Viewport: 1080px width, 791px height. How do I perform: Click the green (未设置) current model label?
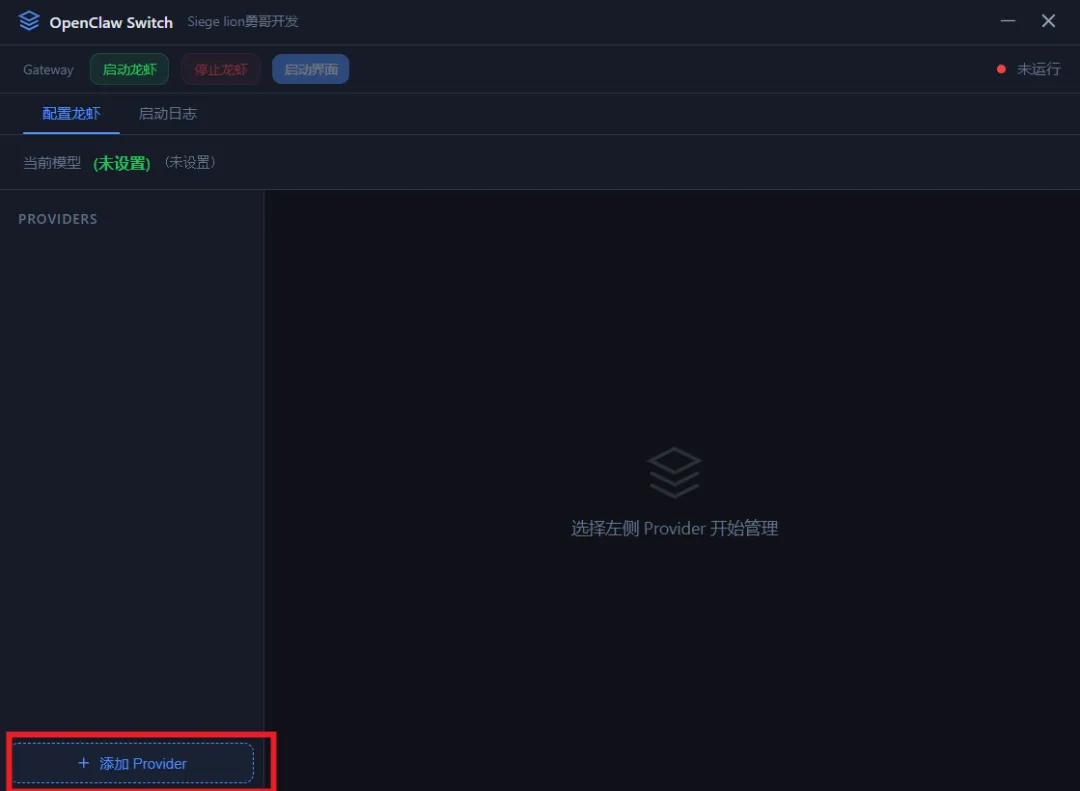click(122, 163)
